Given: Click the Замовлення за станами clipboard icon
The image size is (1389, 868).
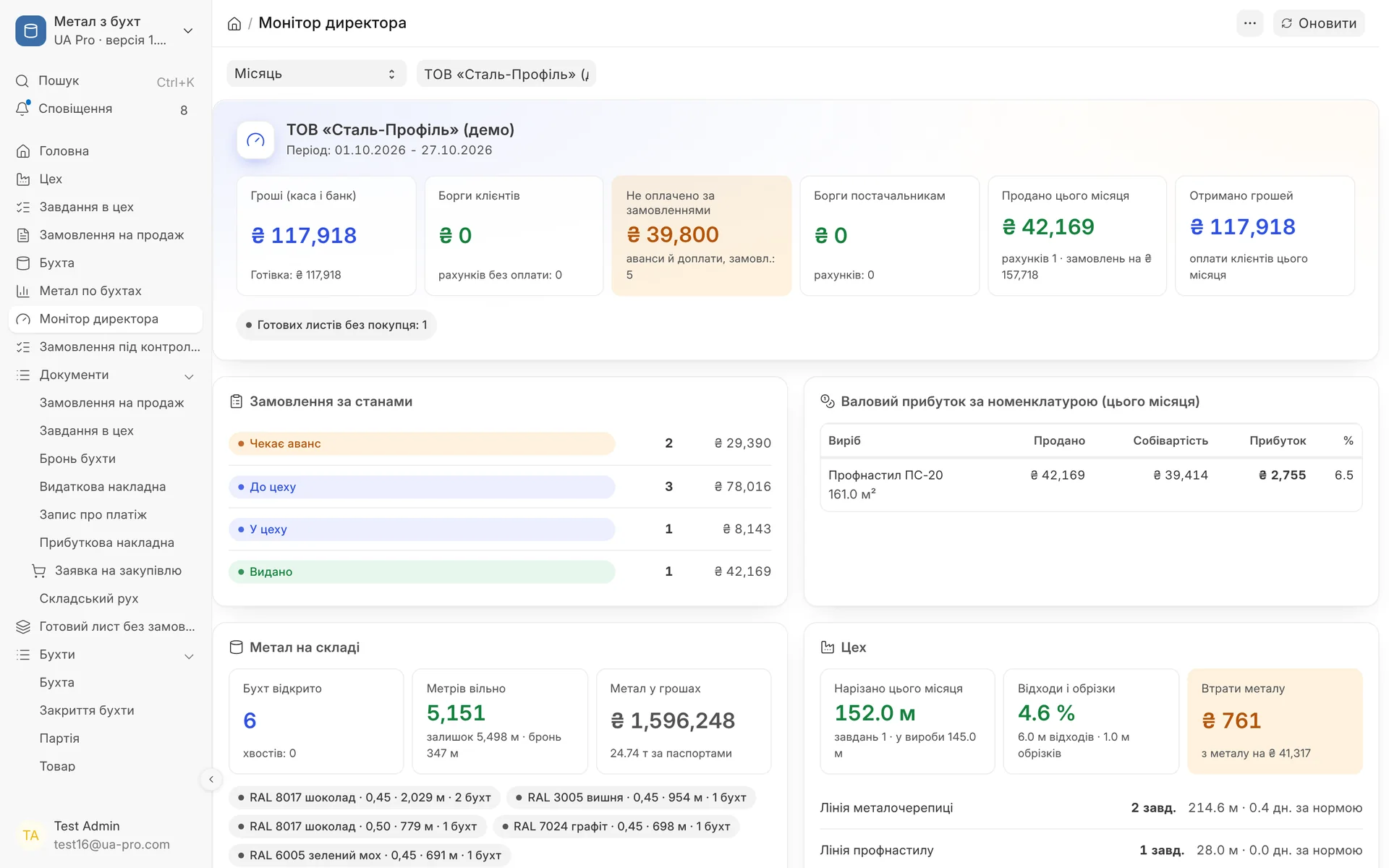Looking at the screenshot, I should point(236,401).
